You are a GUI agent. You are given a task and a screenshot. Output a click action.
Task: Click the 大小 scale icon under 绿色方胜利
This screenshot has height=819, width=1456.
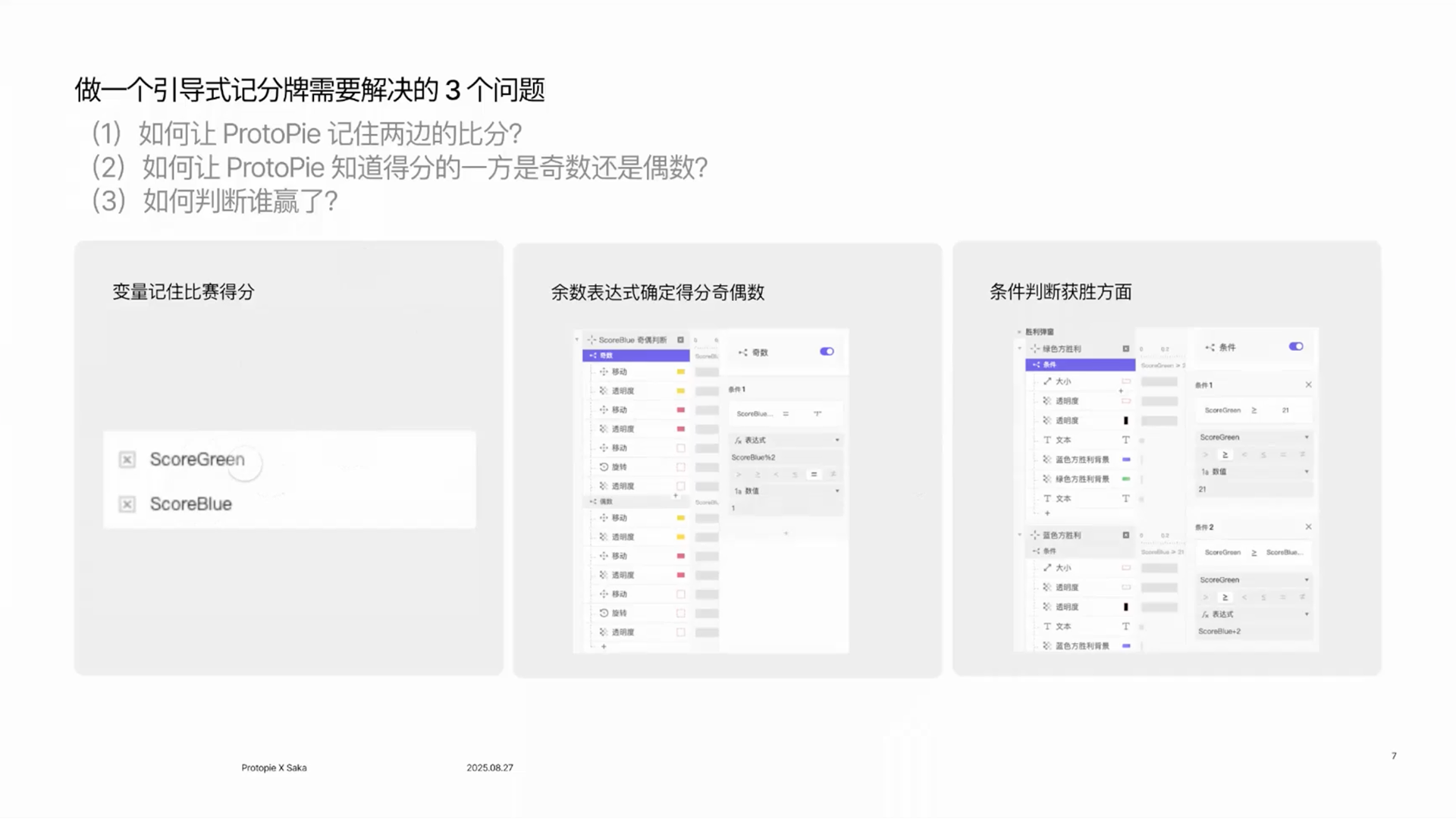click(1047, 381)
